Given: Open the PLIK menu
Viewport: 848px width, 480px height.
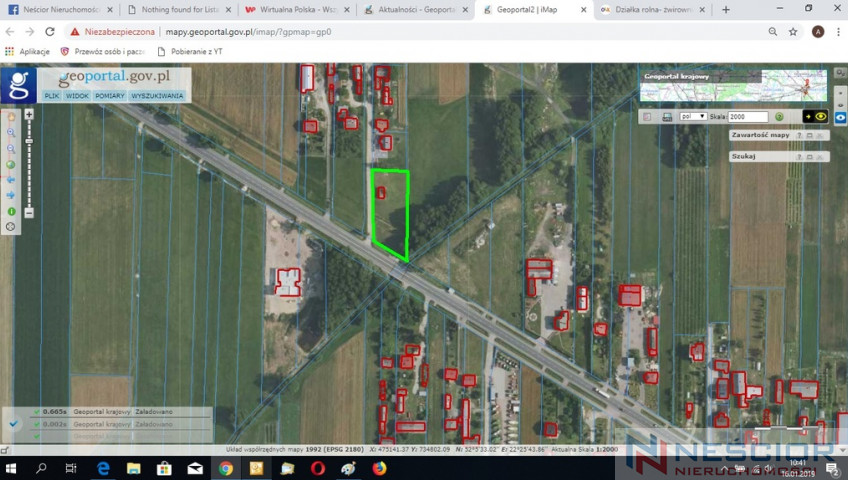Looking at the screenshot, I should (52, 96).
